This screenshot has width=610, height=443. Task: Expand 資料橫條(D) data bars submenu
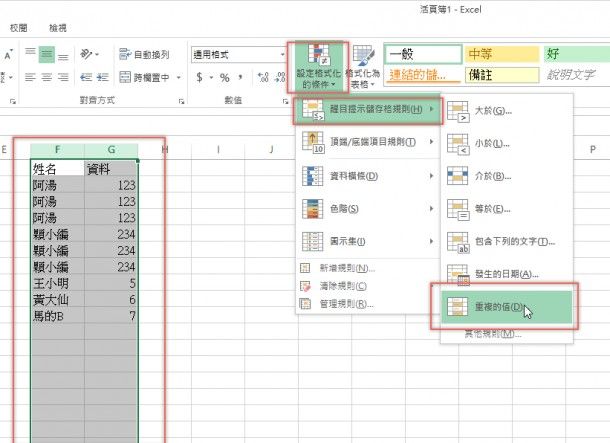[x=368, y=176]
